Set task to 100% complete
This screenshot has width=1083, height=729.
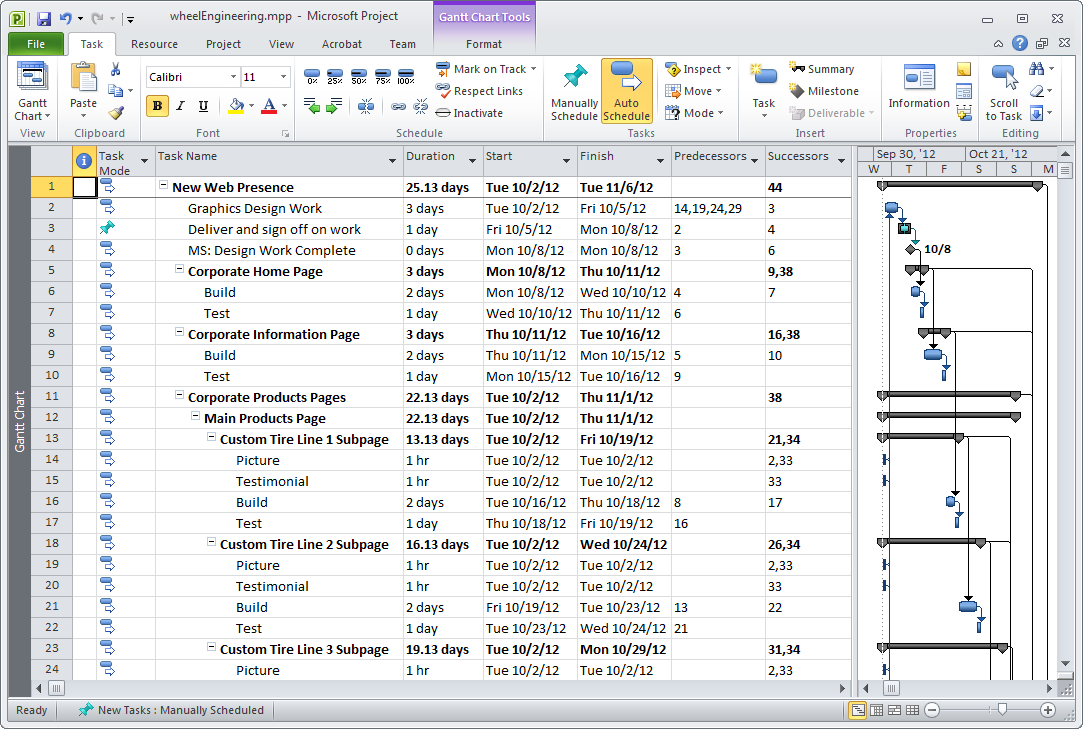[406, 77]
